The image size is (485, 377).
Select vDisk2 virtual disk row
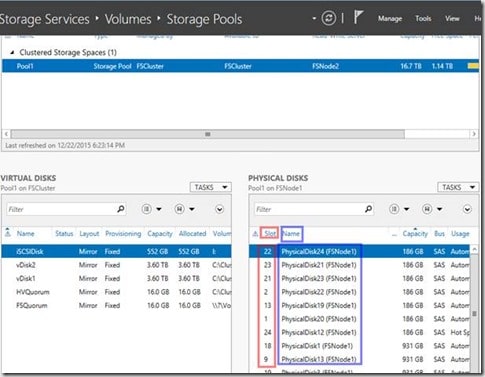click(116, 265)
